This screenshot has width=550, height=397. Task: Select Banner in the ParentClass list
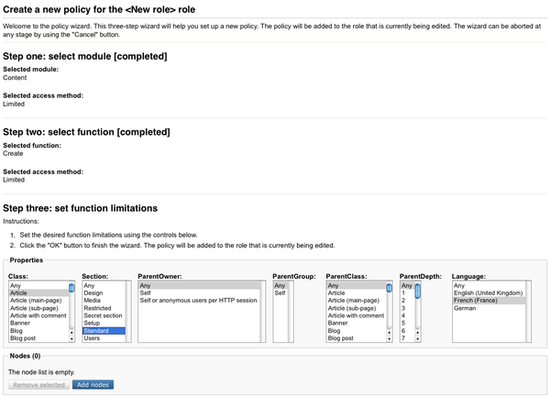[x=356, y=323]
